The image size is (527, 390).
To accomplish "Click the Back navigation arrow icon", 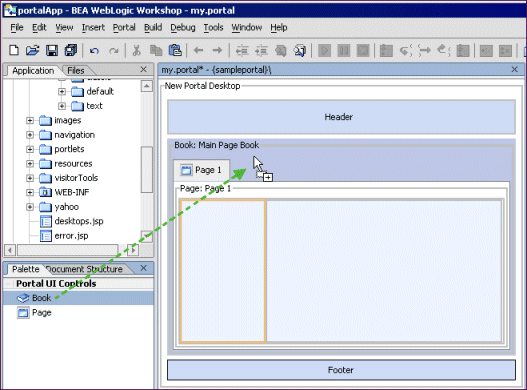I will (199, 50).
